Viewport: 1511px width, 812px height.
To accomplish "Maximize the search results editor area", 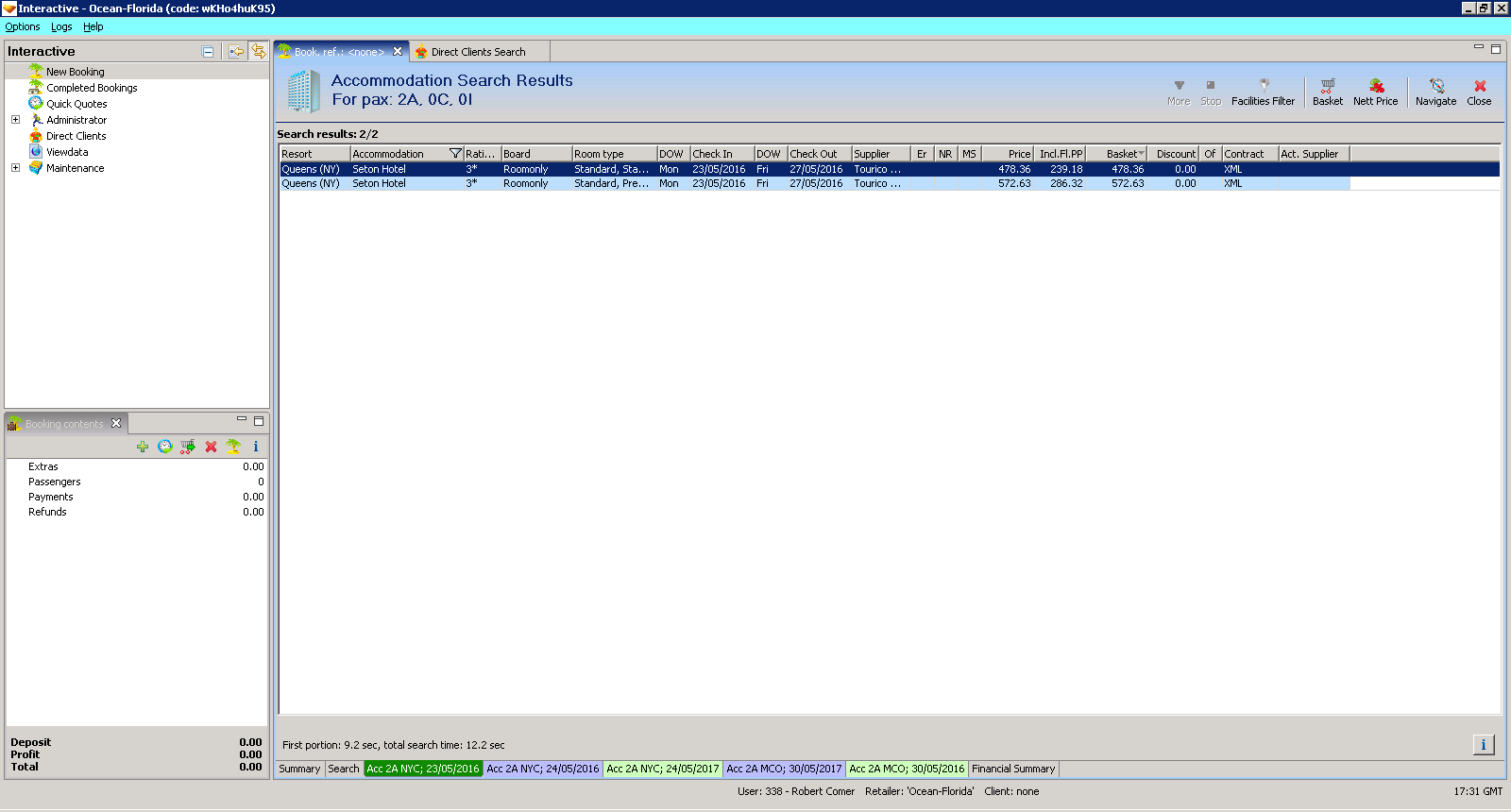I will pyautogui.click(x=1496, y=49).
